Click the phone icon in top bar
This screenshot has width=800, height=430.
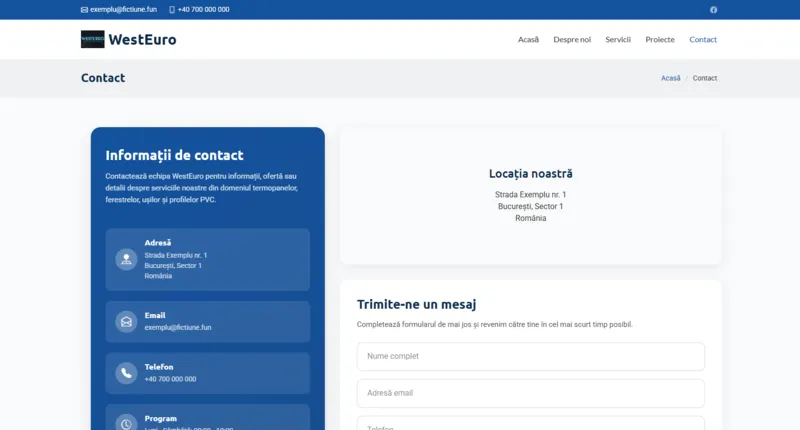(172, 10)
